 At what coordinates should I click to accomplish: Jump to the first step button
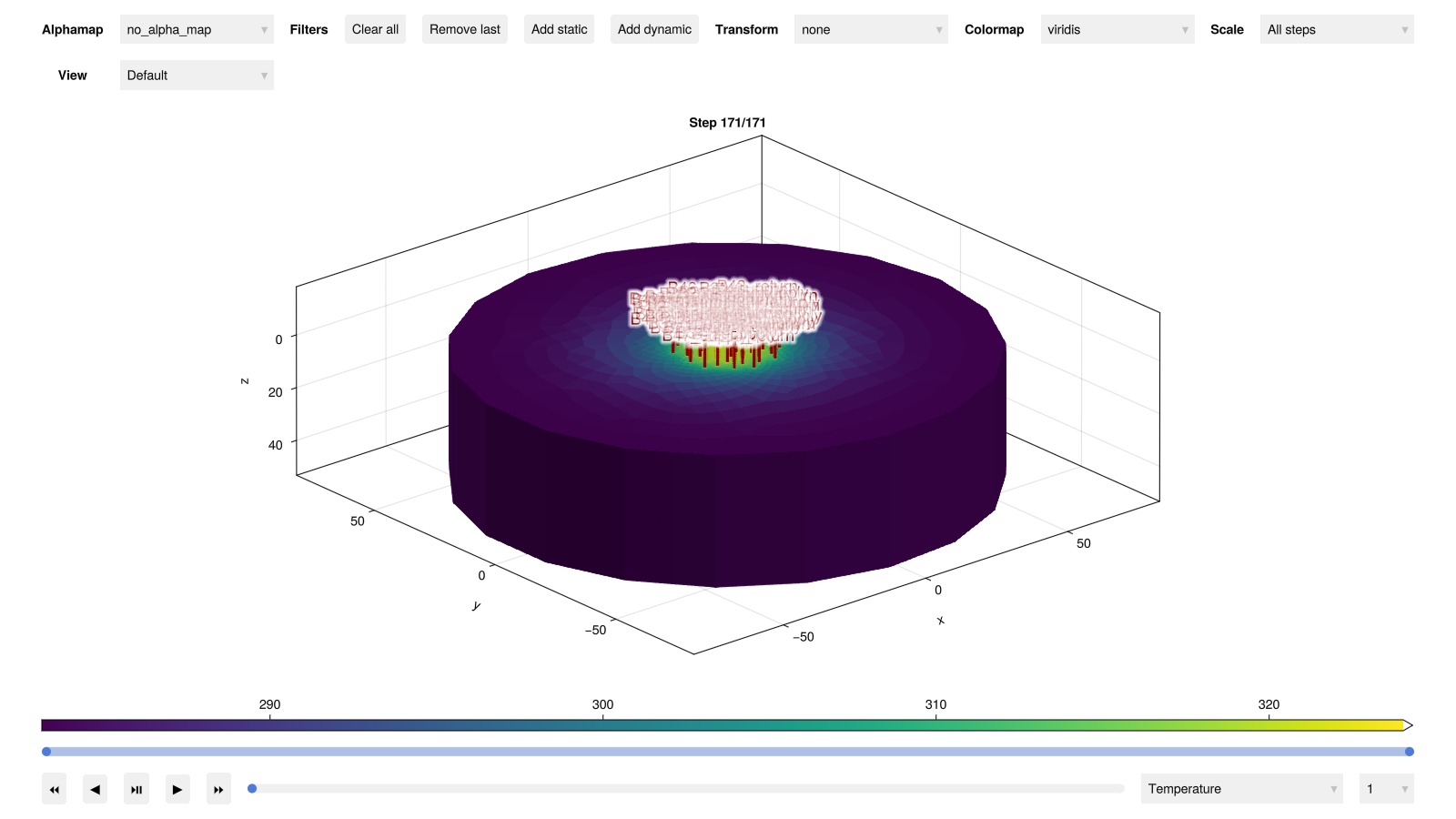coord(54,789)
